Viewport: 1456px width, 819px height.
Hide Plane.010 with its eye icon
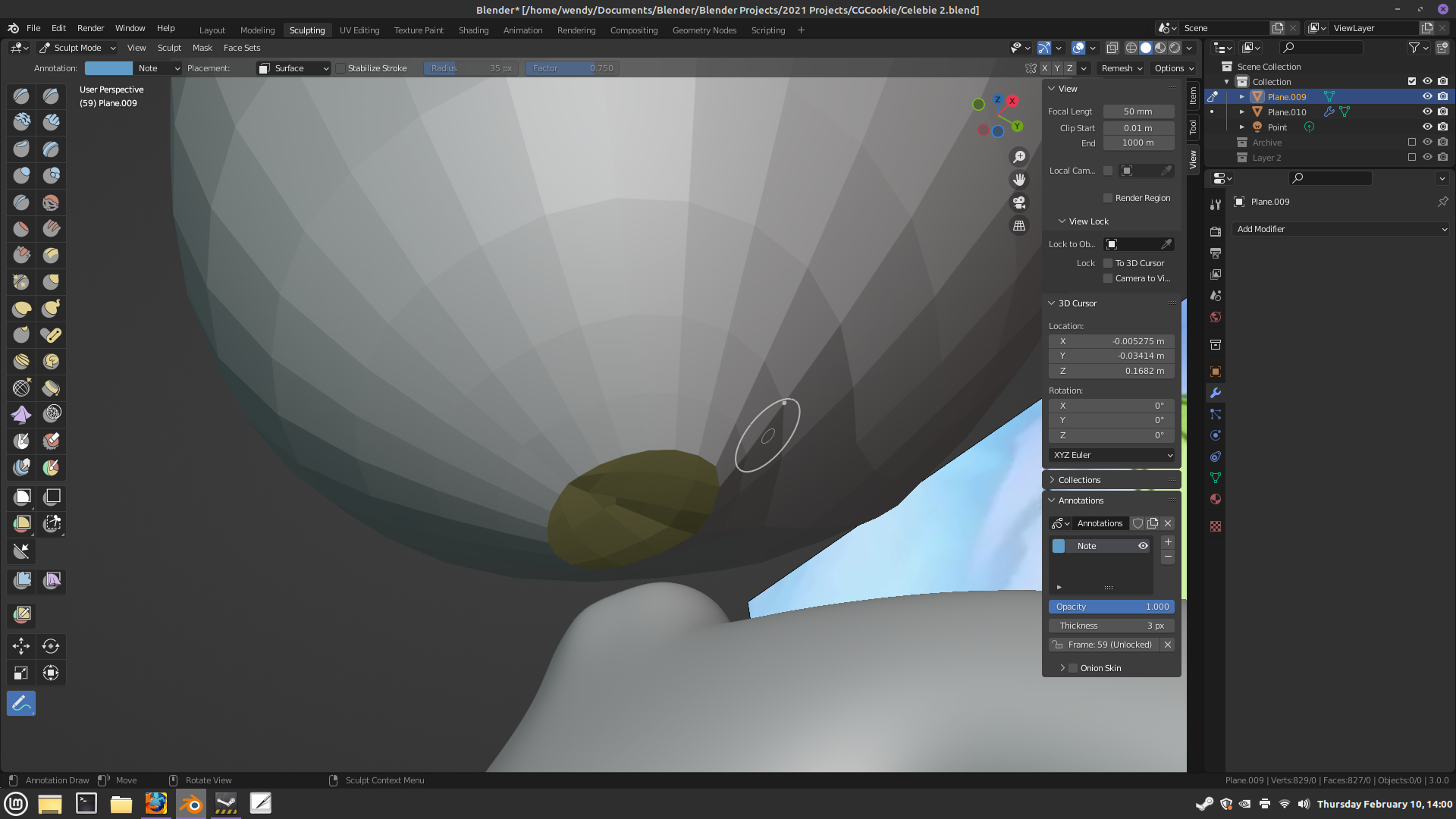click(x=1426, y=111)
